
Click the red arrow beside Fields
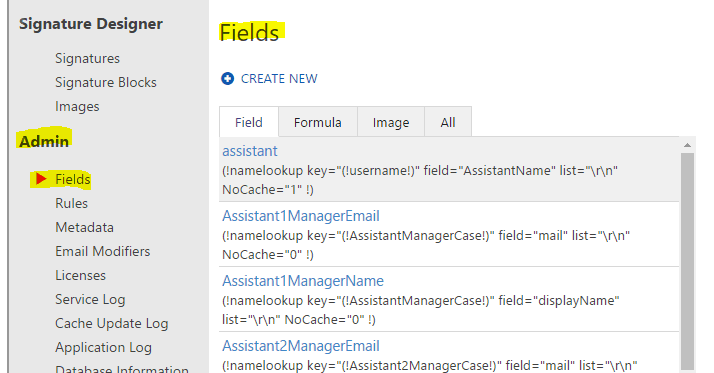pyautogui.click(x=41, y=179)
